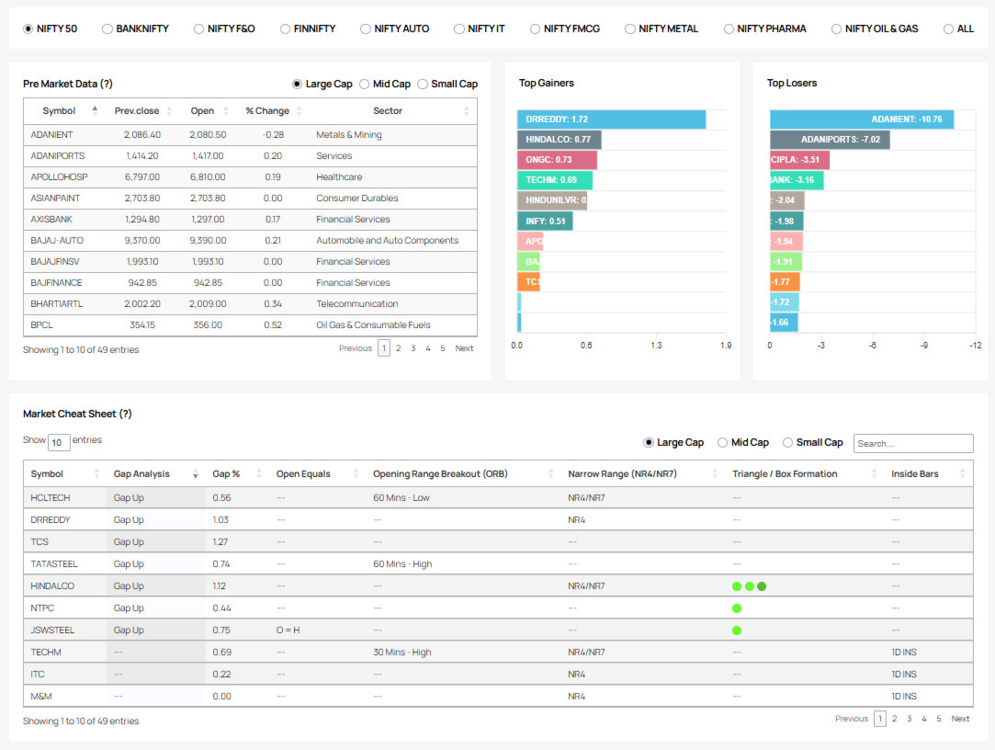Screen dimensions: 995x750
Task: Open the Show entries count box
Action: [x=59, y=442]
